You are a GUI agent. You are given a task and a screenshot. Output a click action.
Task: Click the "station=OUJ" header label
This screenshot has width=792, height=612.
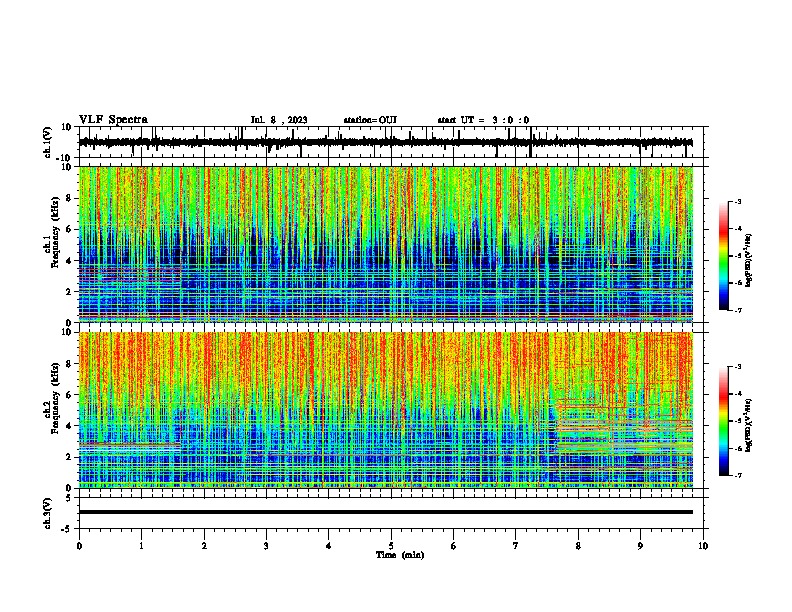tap(370, 120)
